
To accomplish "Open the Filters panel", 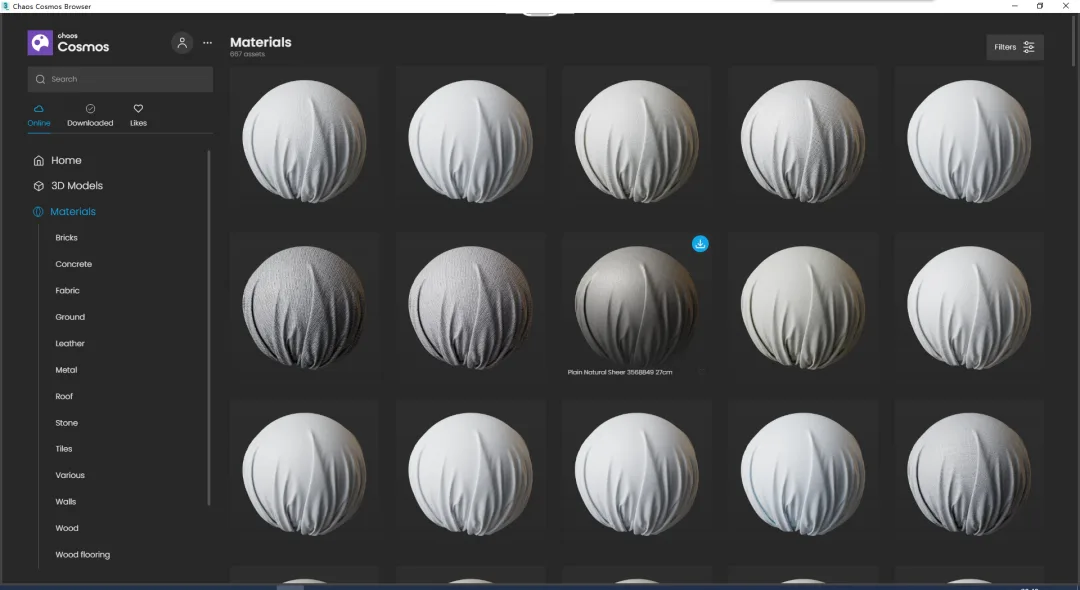I will coord(1015,47).
